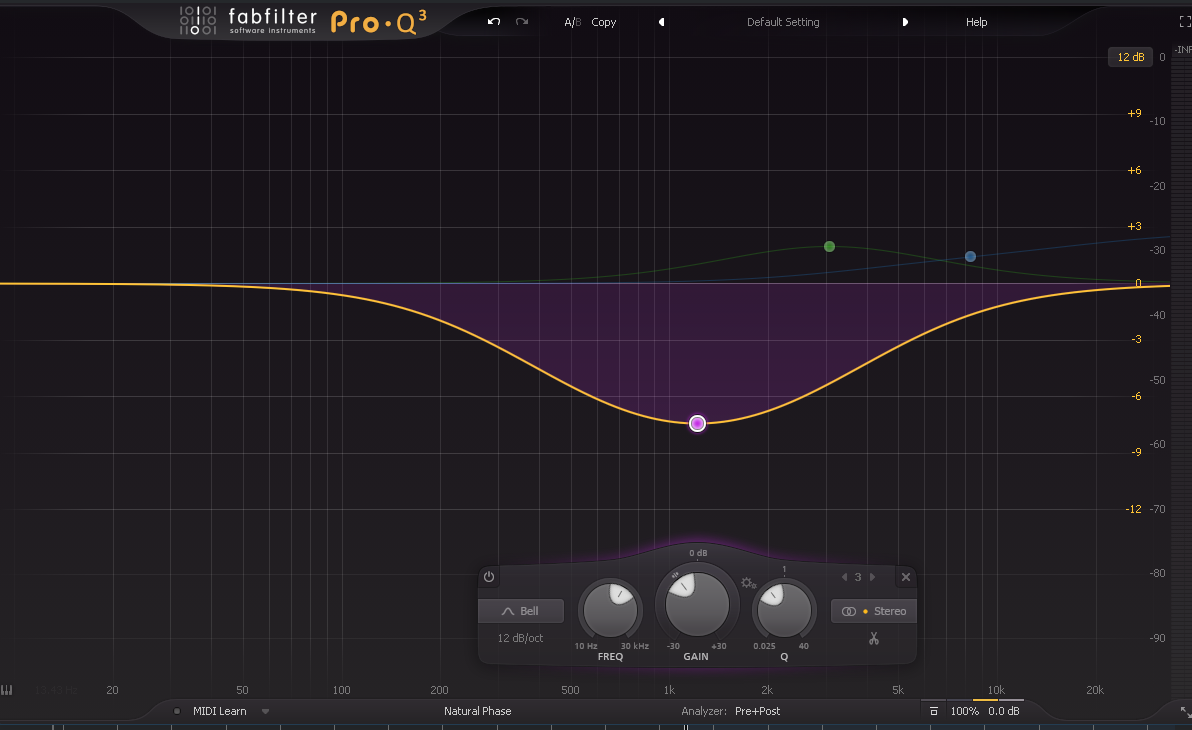
Task: Select the green EQ band node
Action: tap(829, 246)
